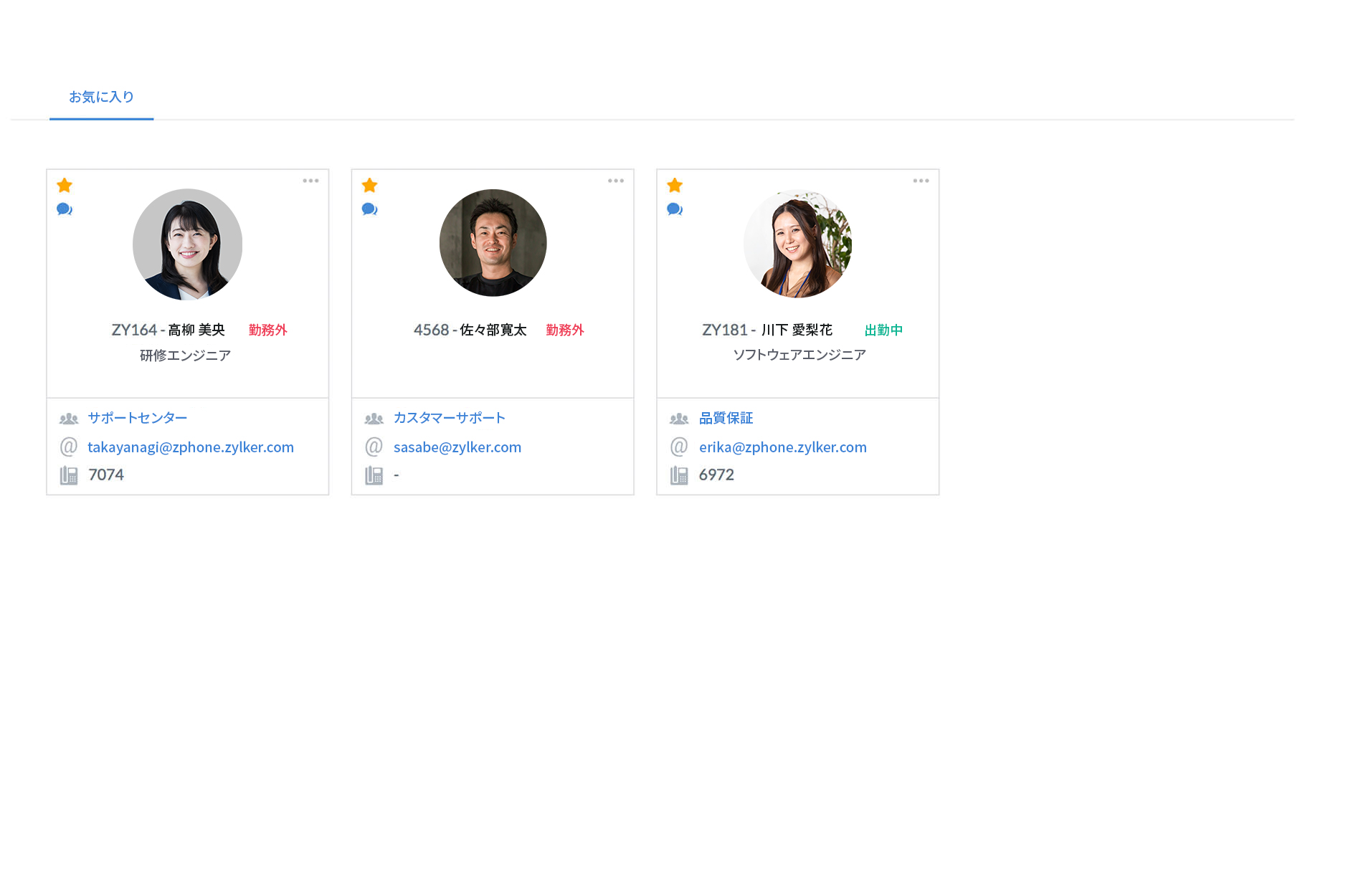The image size is (1348, 896).
Task: Open chat with 高柳 美央
Action: click(65, 209)
